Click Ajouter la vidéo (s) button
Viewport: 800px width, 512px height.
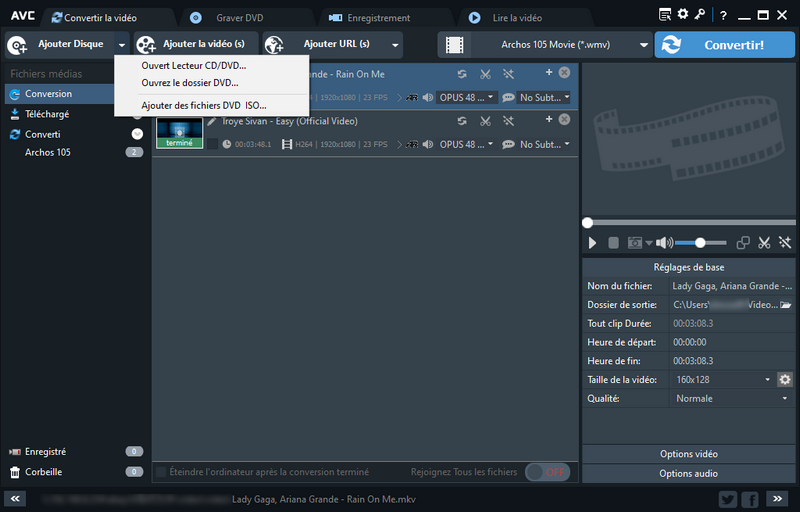point(196,44)
